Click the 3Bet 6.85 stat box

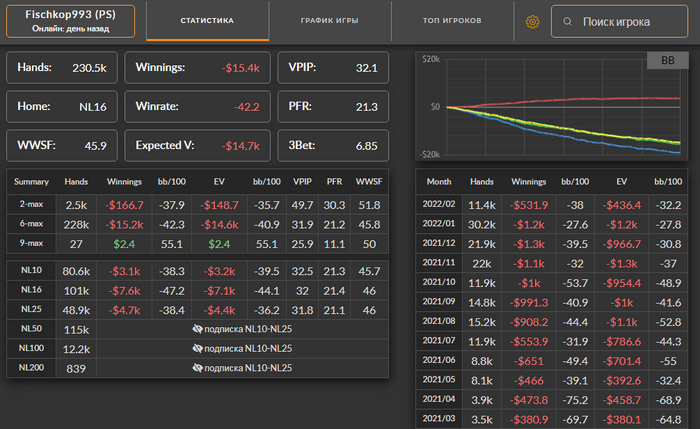coord(333,146)
